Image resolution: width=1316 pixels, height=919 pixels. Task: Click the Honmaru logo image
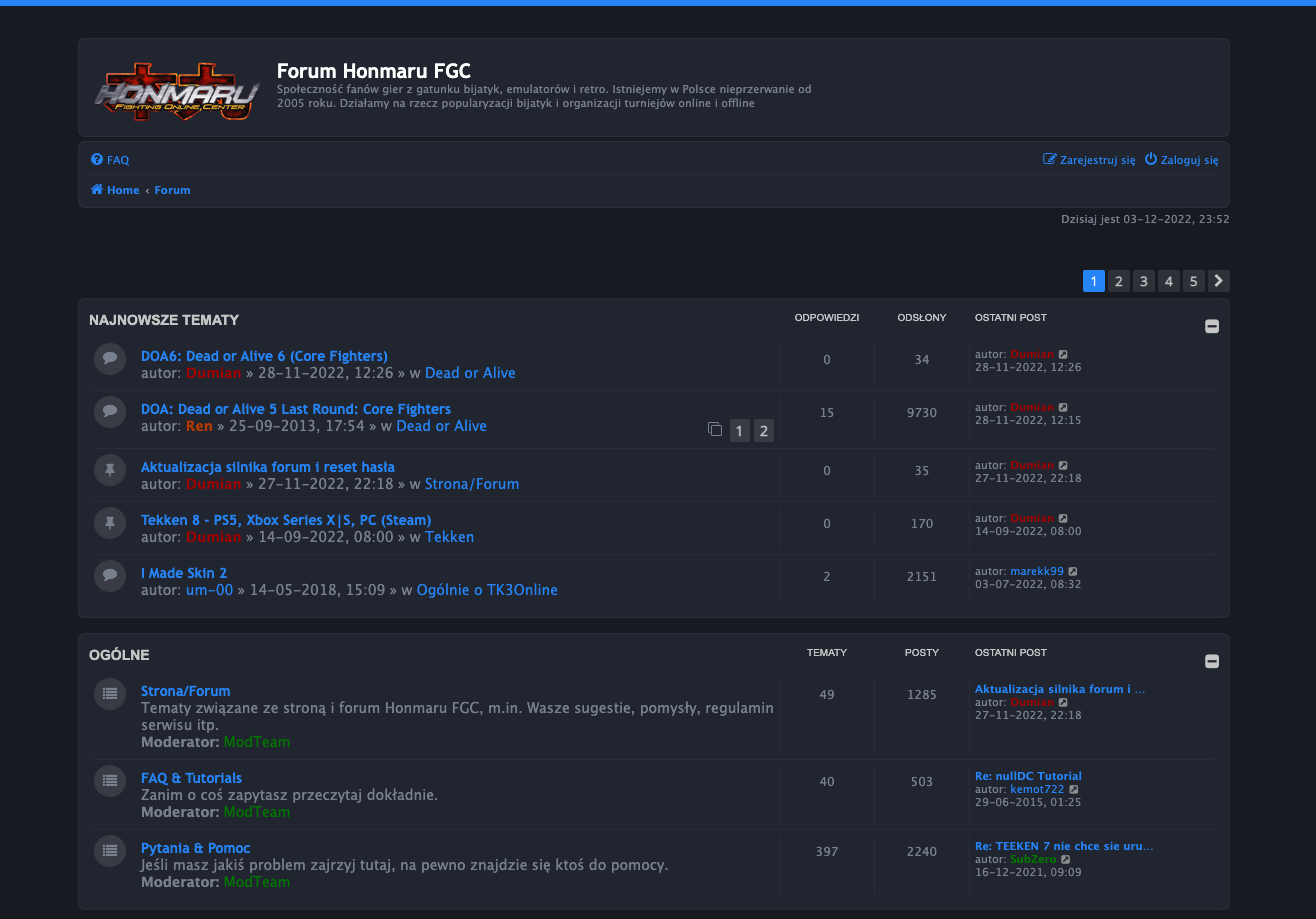(178, 91)
